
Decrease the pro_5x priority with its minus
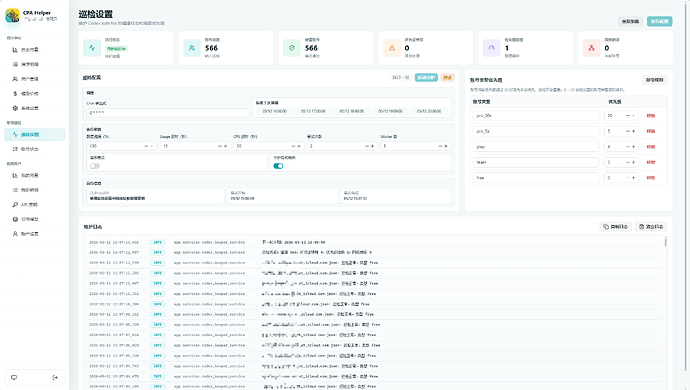coord(628,131)
